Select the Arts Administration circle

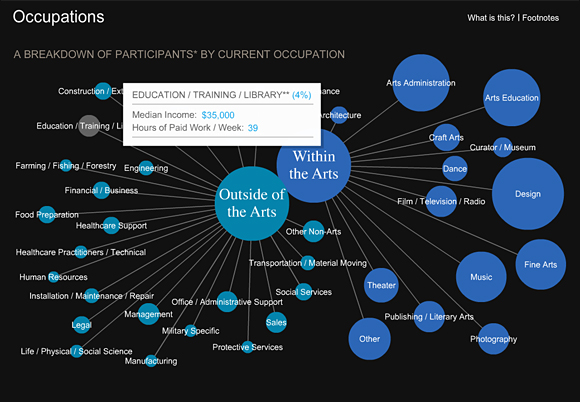point(421,83)
